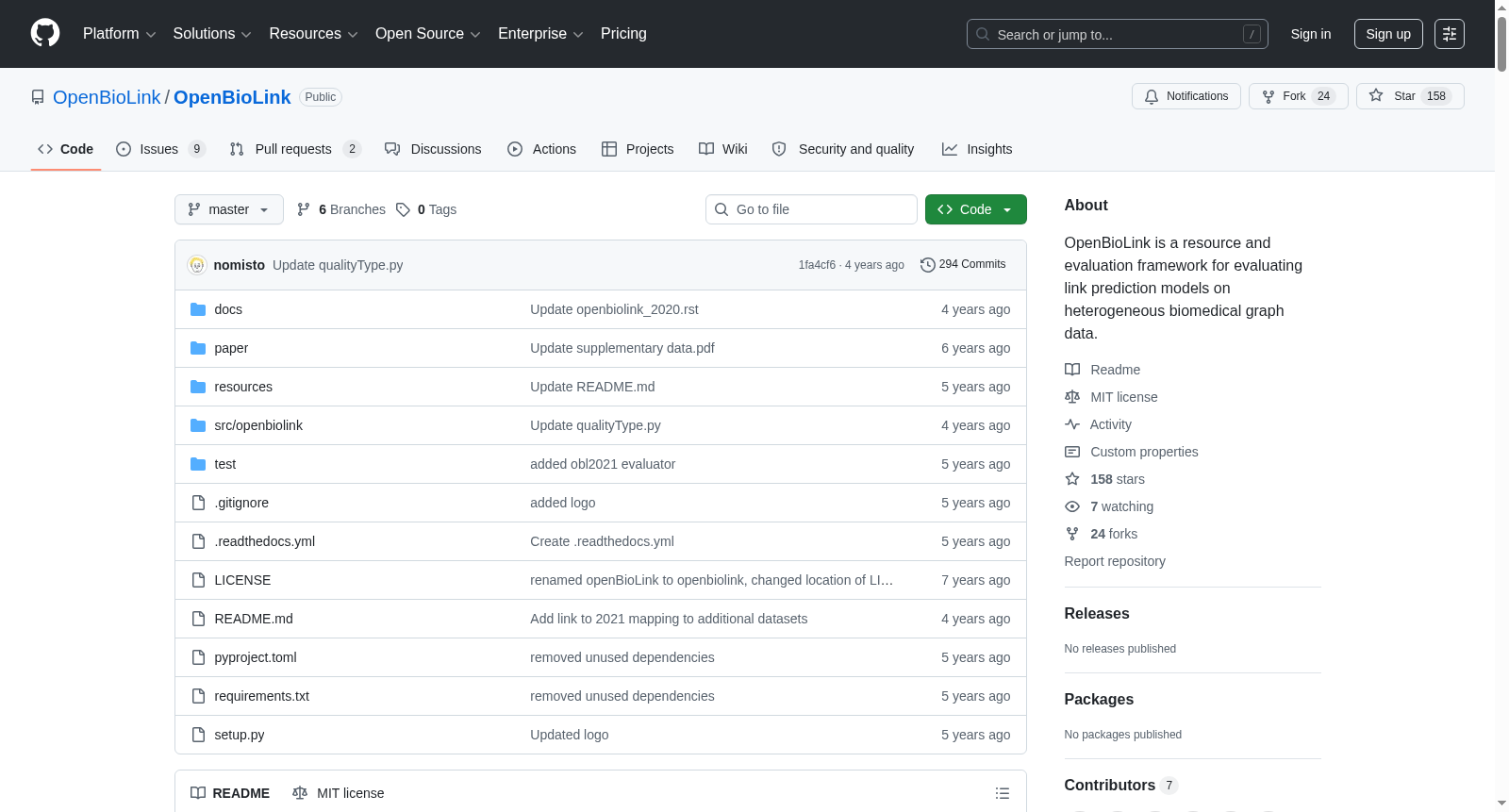The width and height of the screenshot is (1509, 812).
Task: Click the fork icon beside 24 forks
Action: tap(1072, 534)
